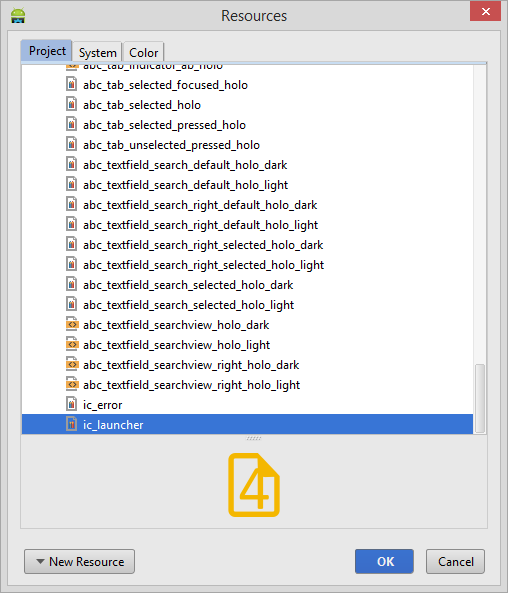
Task: Click the splitter handle above the preview
Action: 254,438
